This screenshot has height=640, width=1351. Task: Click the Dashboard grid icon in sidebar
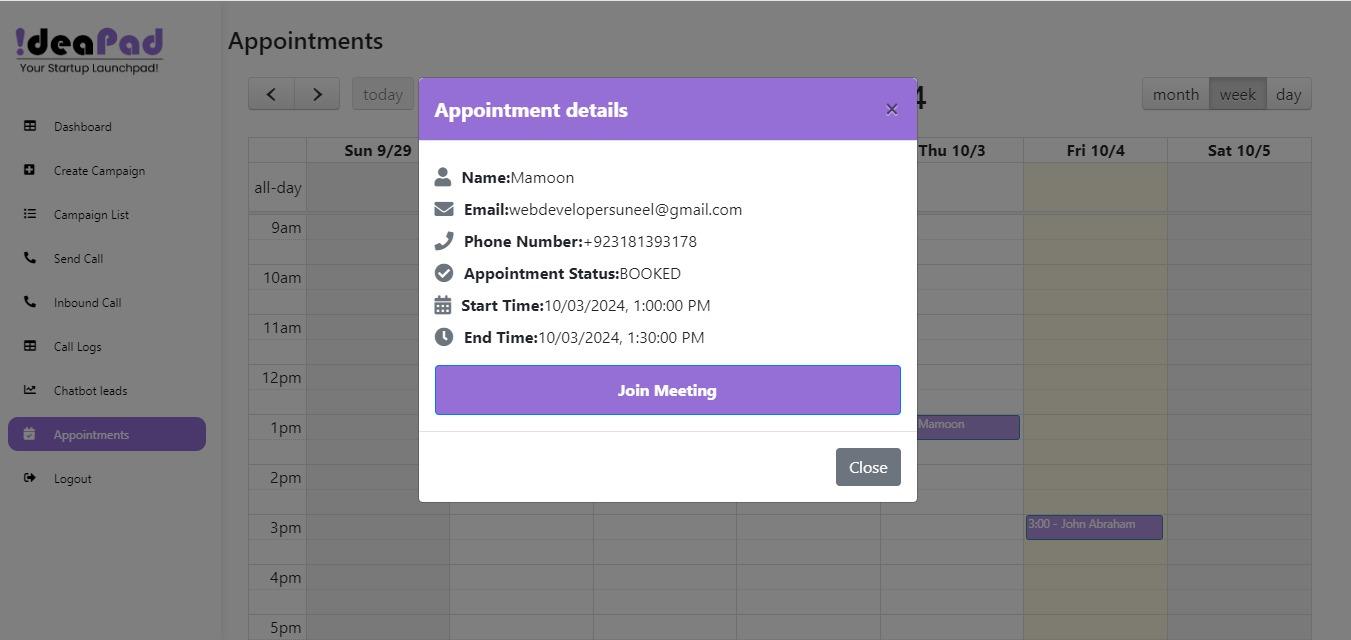(30, 126)
